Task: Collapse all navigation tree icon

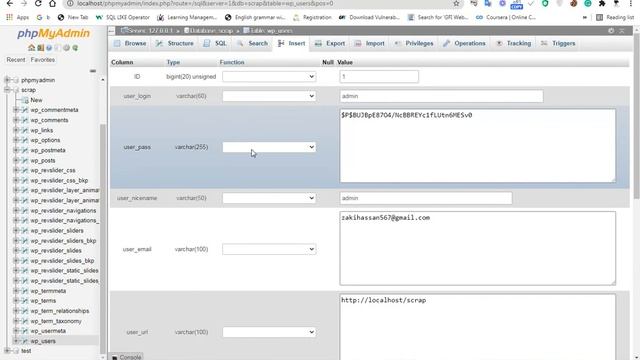Action: click(93, 71)
